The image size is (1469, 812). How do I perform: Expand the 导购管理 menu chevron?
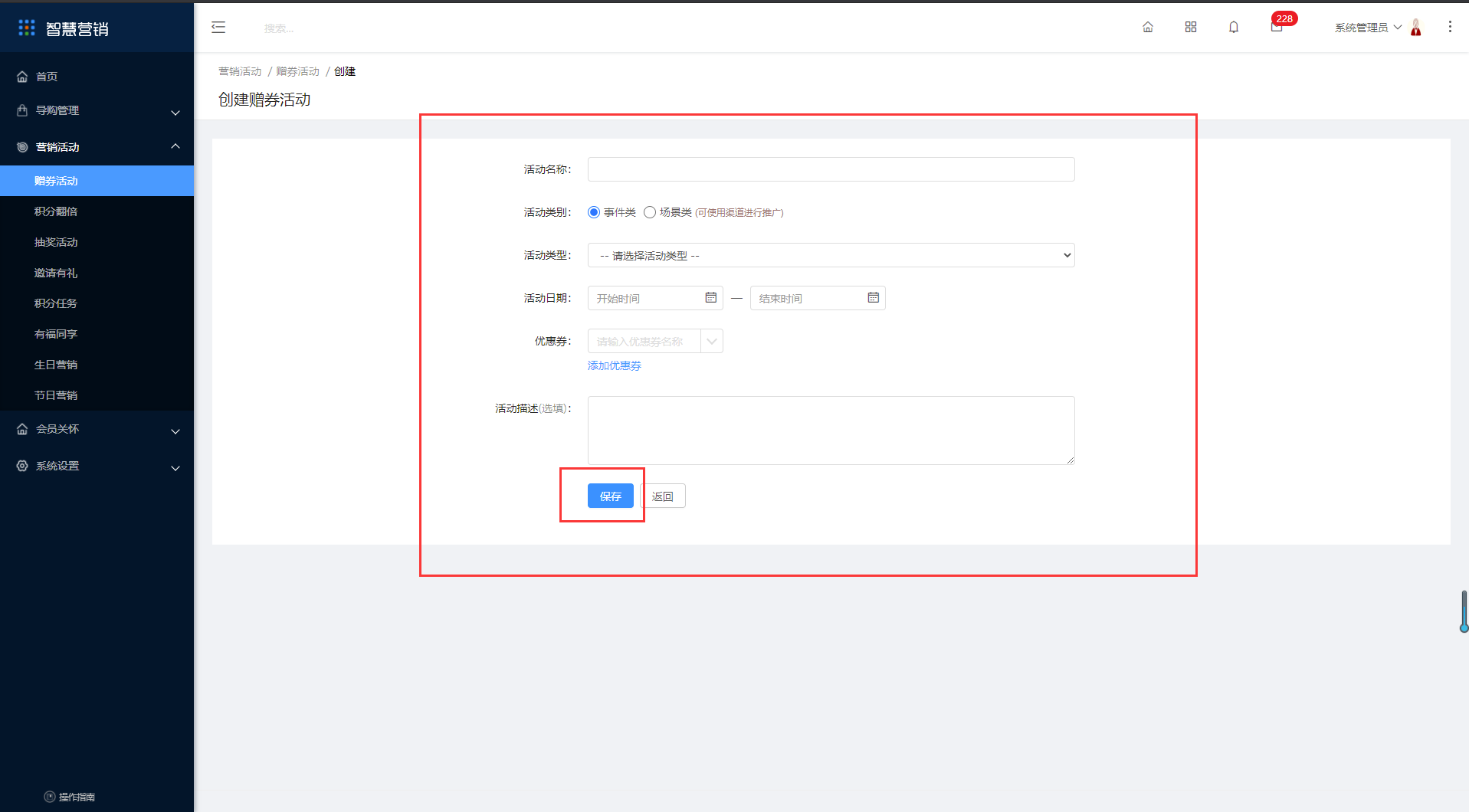tap(175, 113)
